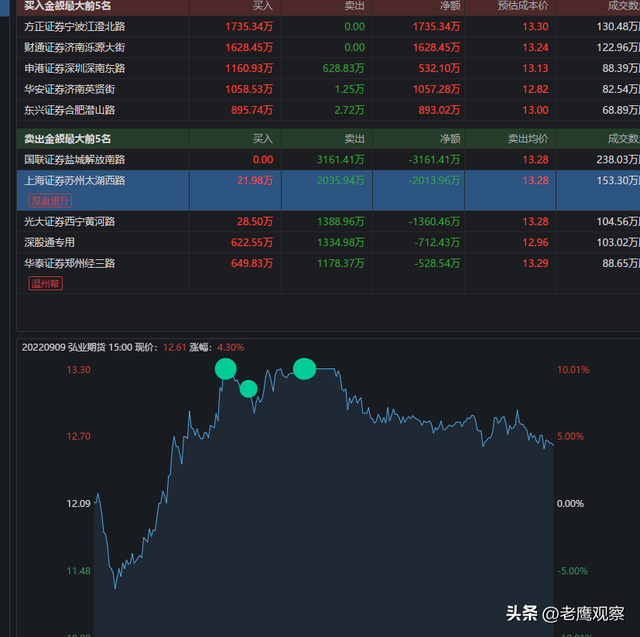Click 预估成本价 column header
This screenshot has height=637, width=640.
(523, 6)
